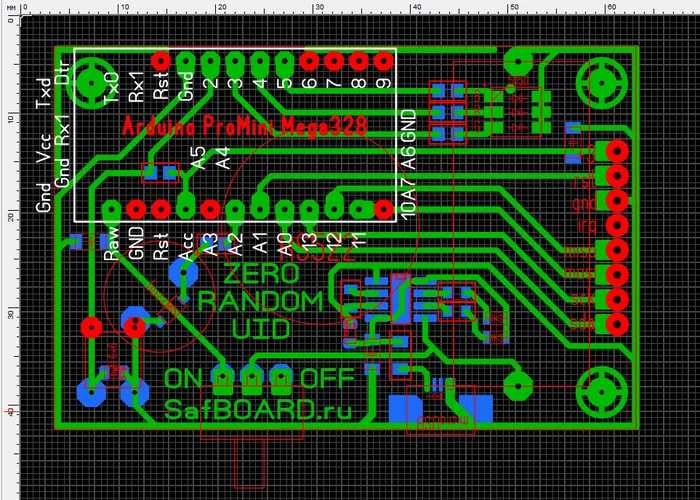Select the top-left mounting hole

92,83
